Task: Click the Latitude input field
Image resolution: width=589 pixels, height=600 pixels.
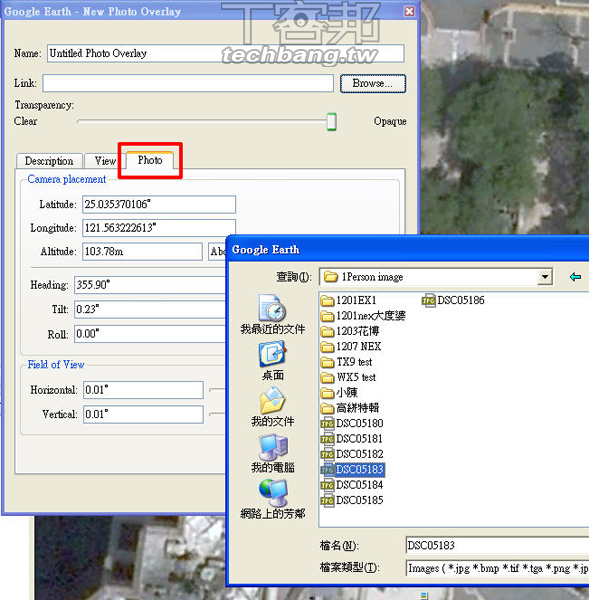Action: [159, 204]
